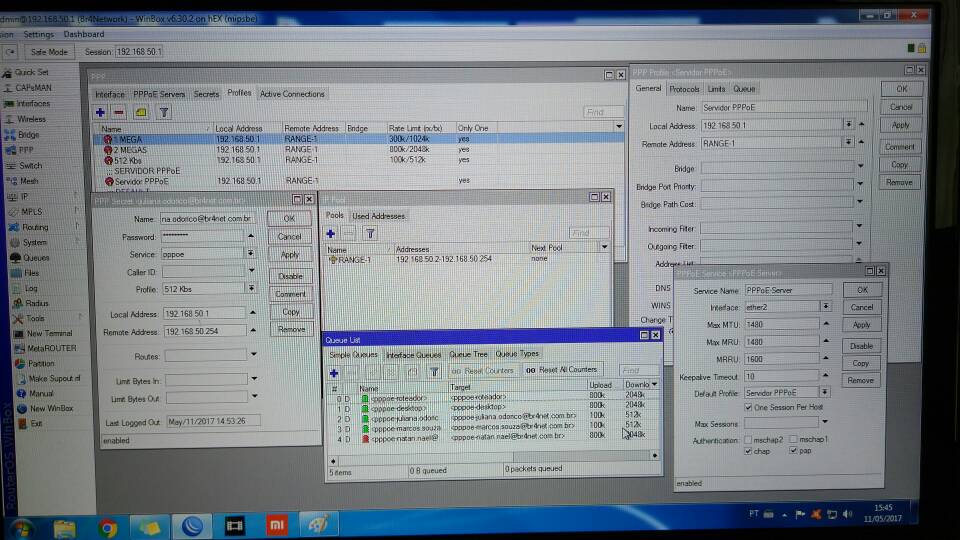Open Default Profile dropdown in PPPoE Service
960x540 pixels.
tap(825, 392)
